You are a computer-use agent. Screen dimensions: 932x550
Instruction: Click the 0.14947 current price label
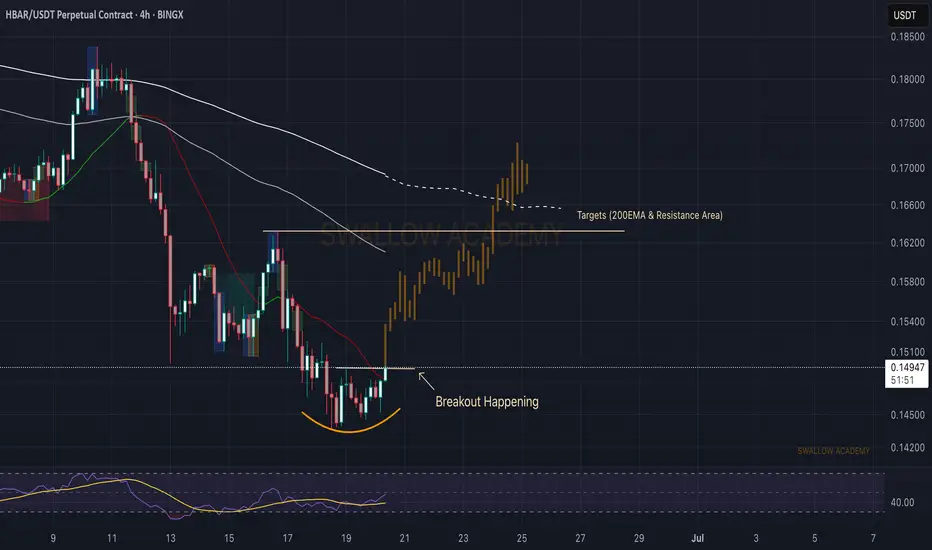(907, 367)
